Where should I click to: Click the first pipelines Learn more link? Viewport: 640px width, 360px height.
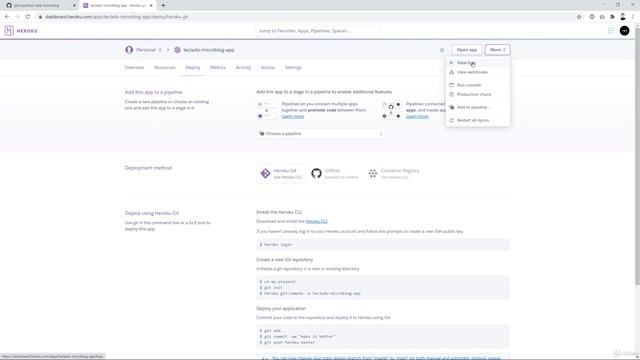tap(293, 116)
